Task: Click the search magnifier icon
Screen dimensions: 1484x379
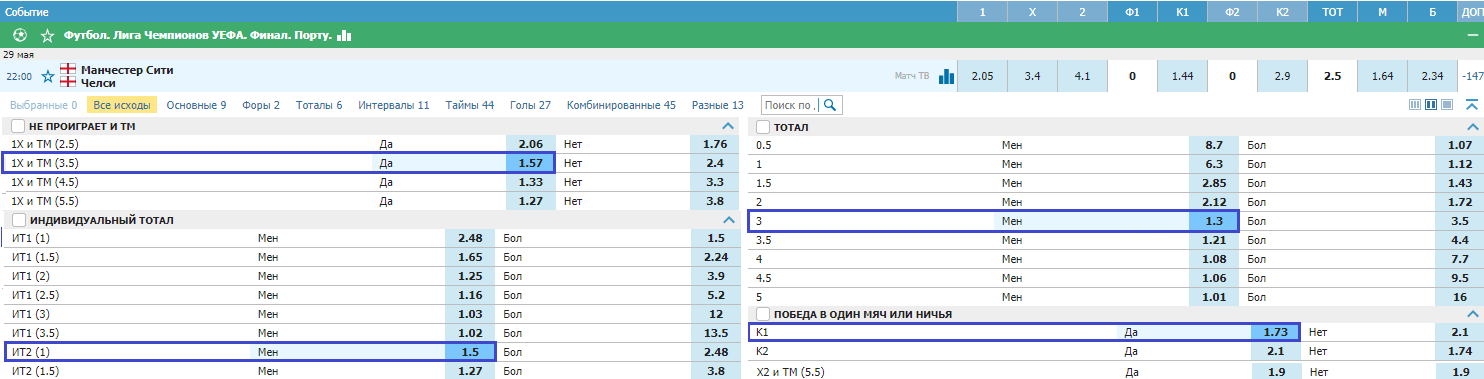Action: 830,105
